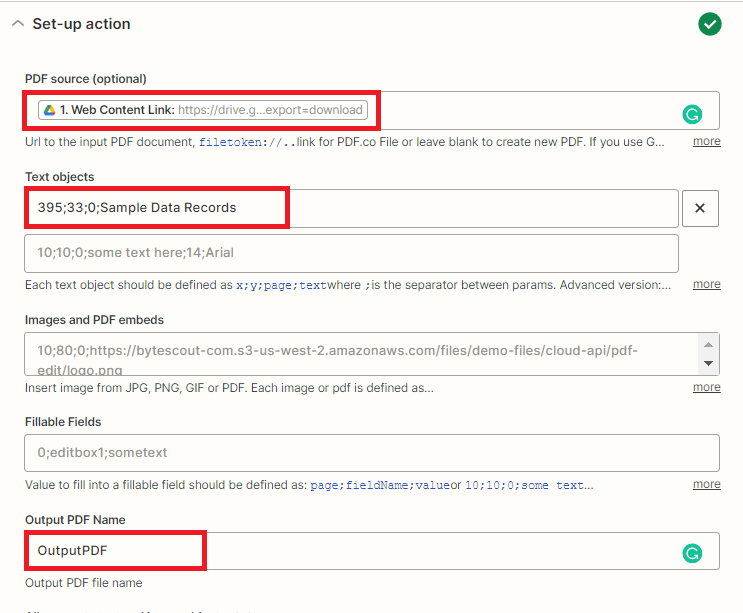The image size is (743, 613).
Task: Remove text object with the X button
Action: pos(700,208)
